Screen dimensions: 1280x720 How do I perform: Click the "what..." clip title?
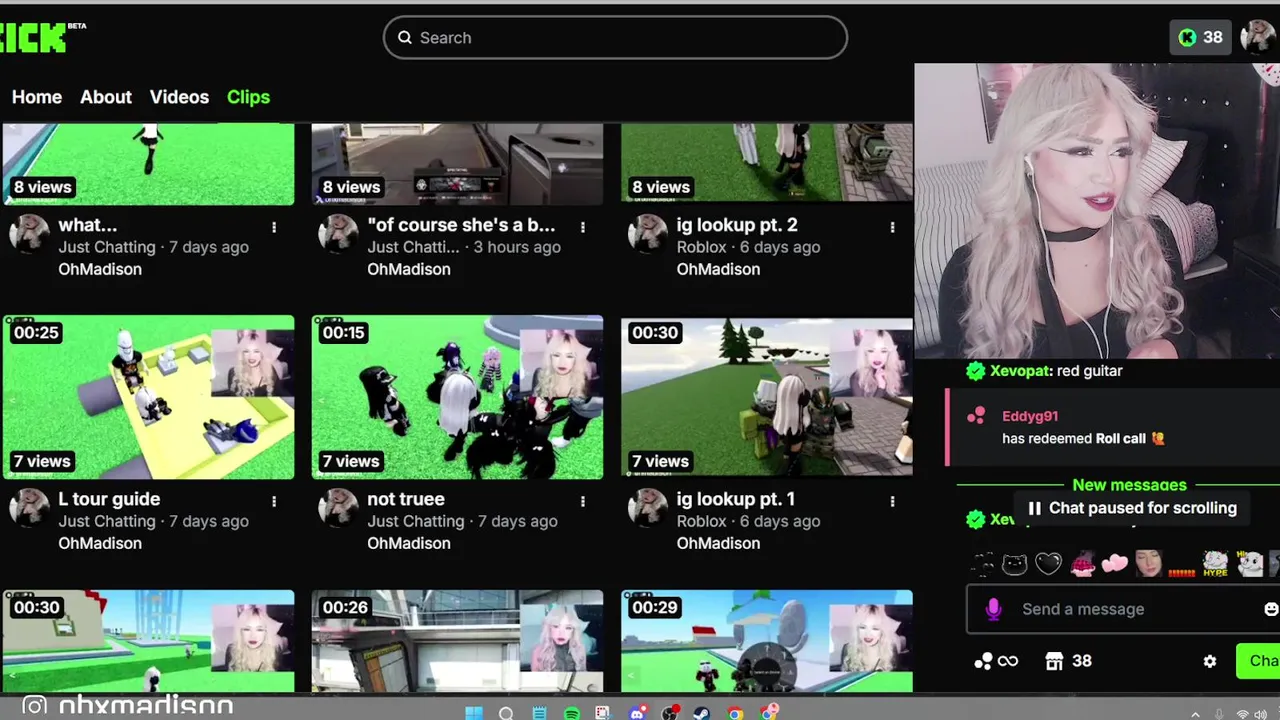coord(88,225)
